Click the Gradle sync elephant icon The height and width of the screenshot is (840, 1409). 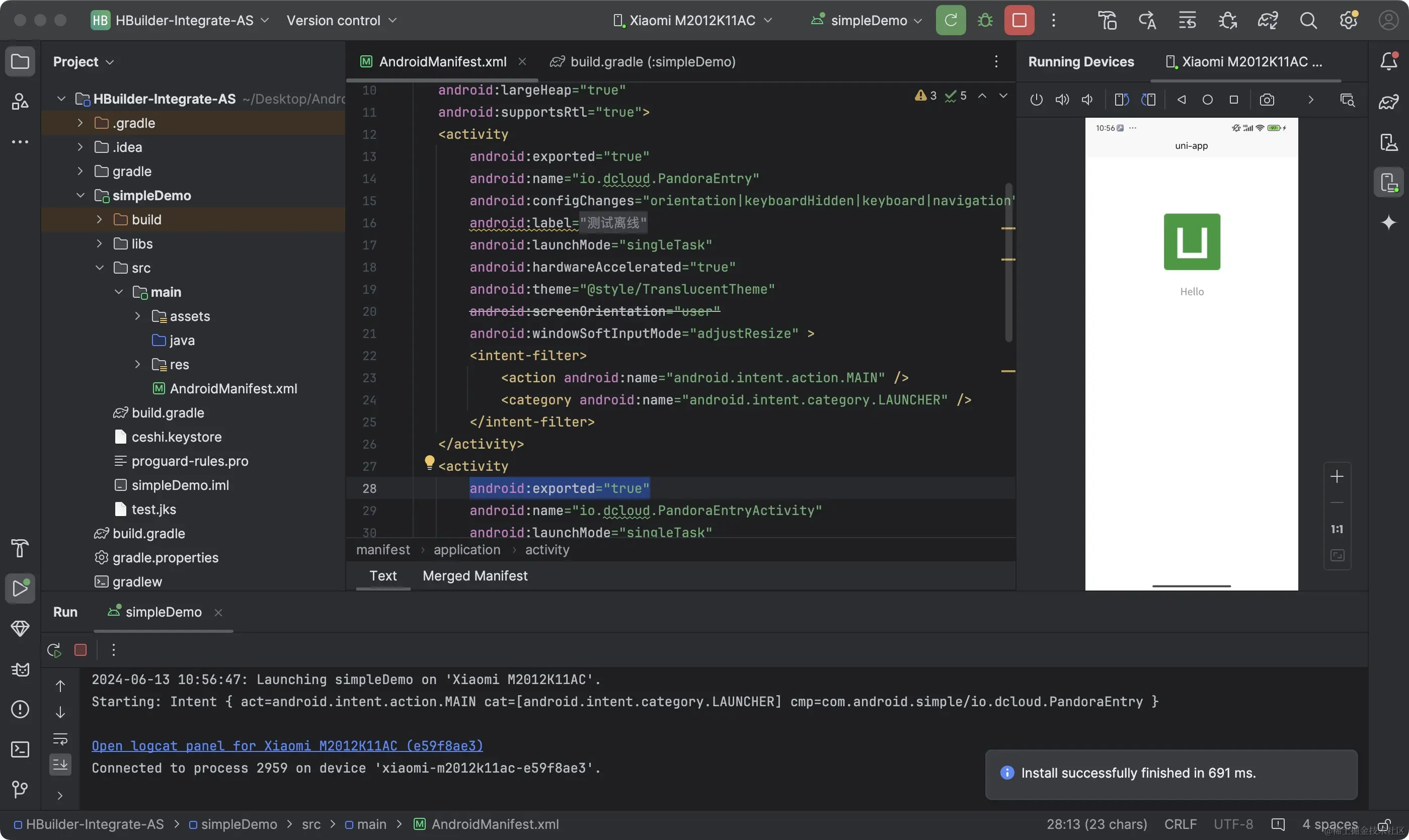[x=1268, y=21]
